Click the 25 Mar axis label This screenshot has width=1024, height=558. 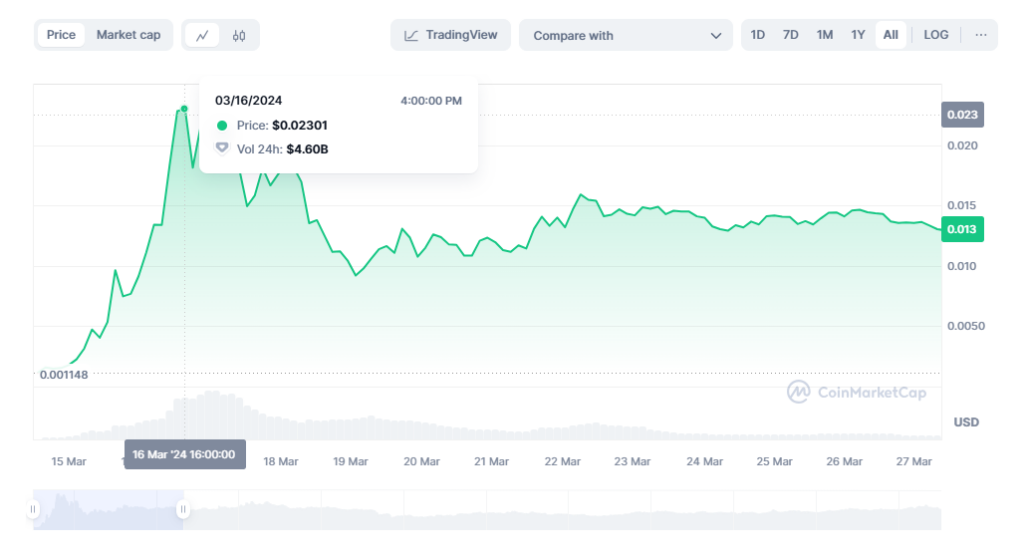click(774, 461)
